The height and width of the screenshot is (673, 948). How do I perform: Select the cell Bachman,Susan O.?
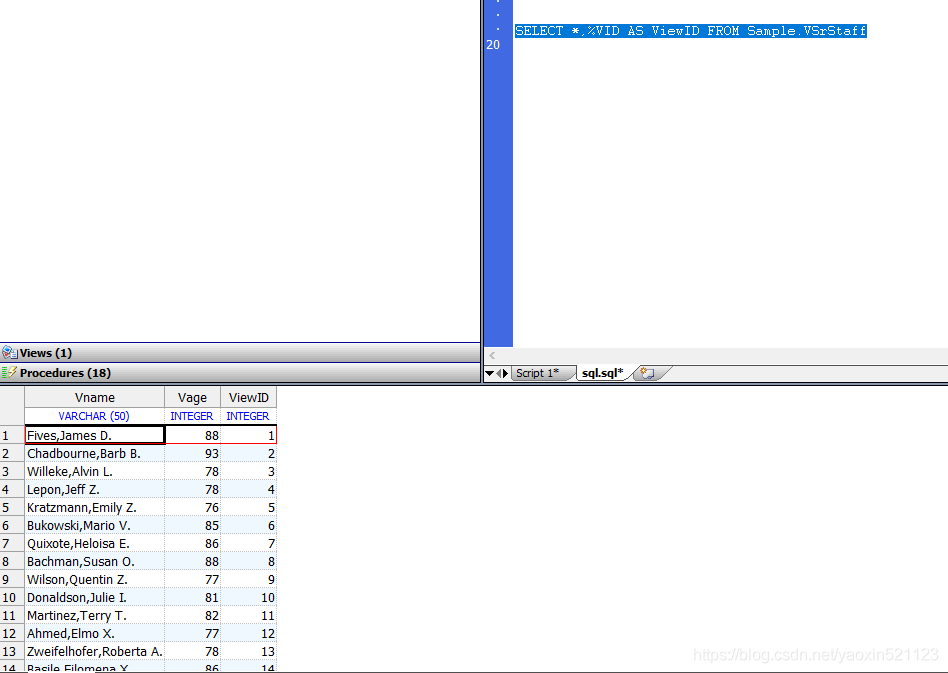[94, 561]
